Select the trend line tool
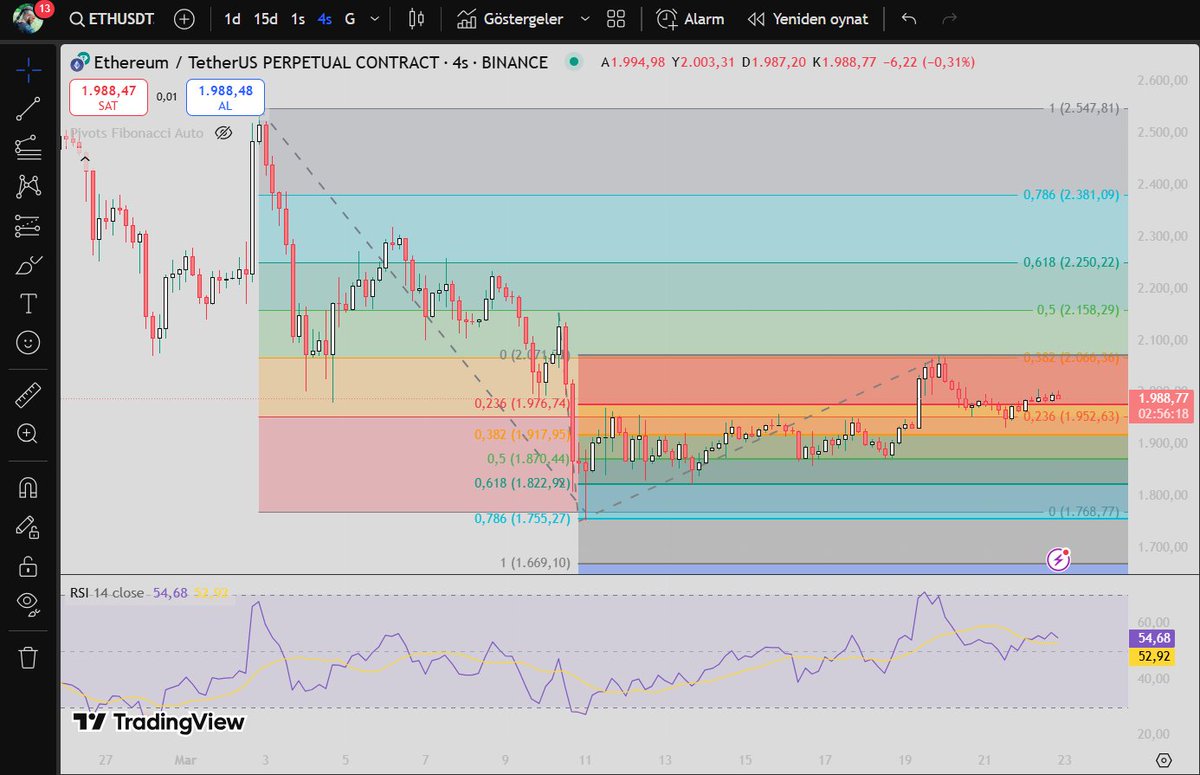This screenshot has width=1200, height=775. pyautogui.click(x=29, y=110)
